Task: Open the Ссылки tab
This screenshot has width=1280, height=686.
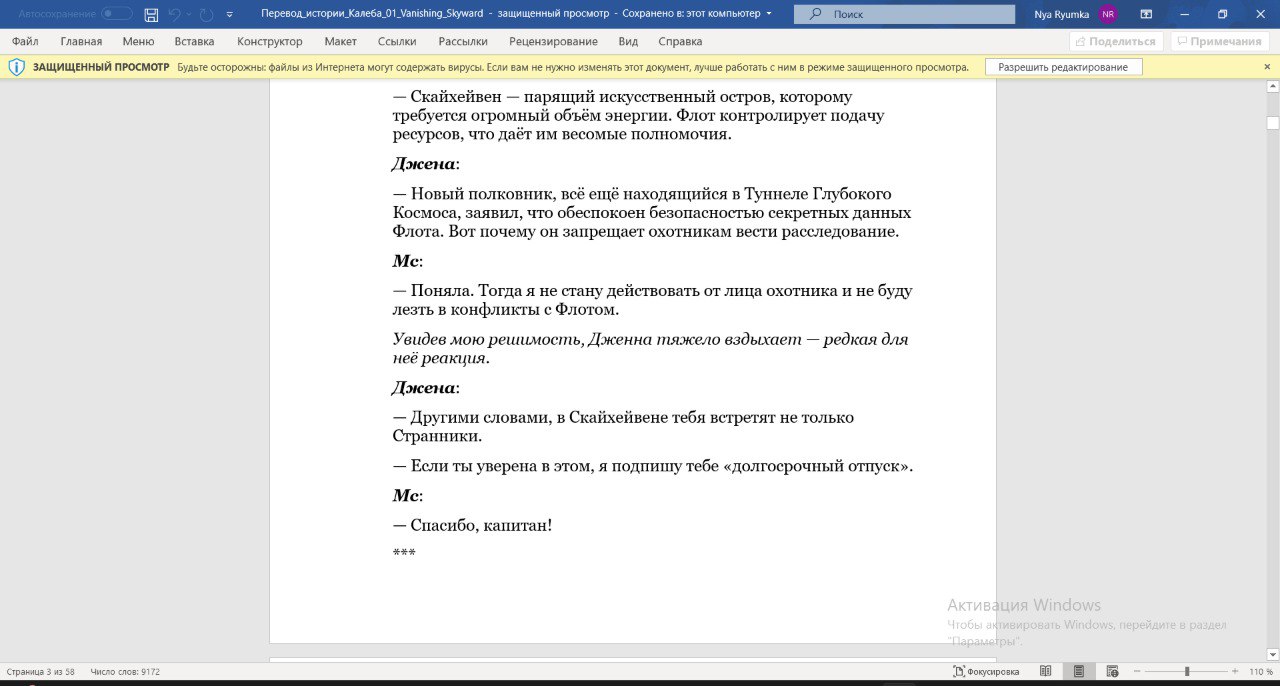Action: click(x=397, y=41)
